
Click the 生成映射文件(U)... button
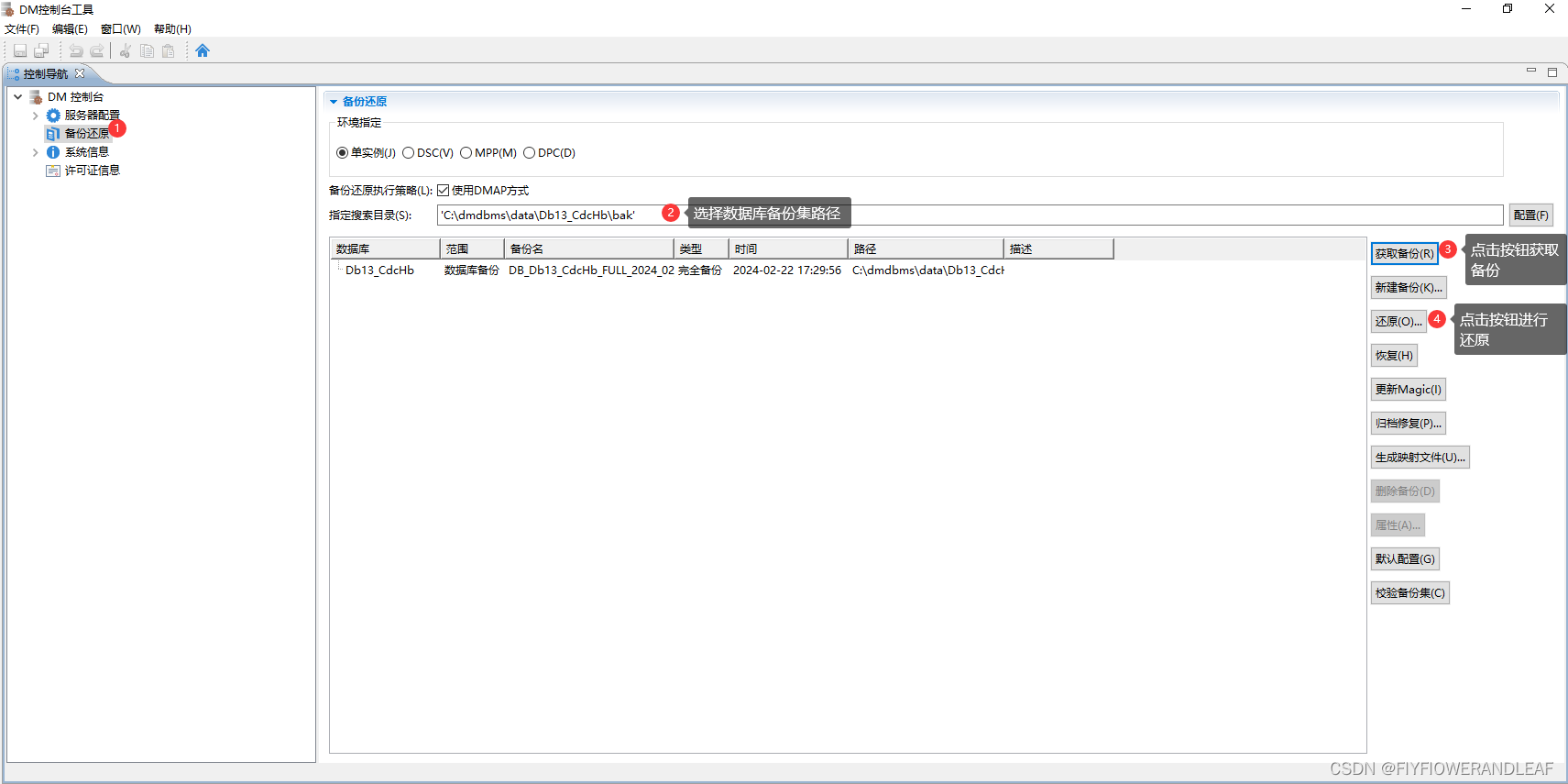pos(1420,458)
